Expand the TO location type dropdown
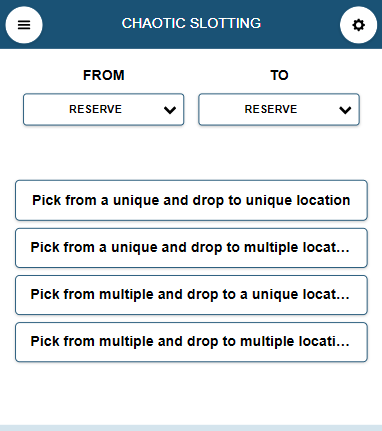382x431 pixels. pos(279,109)
